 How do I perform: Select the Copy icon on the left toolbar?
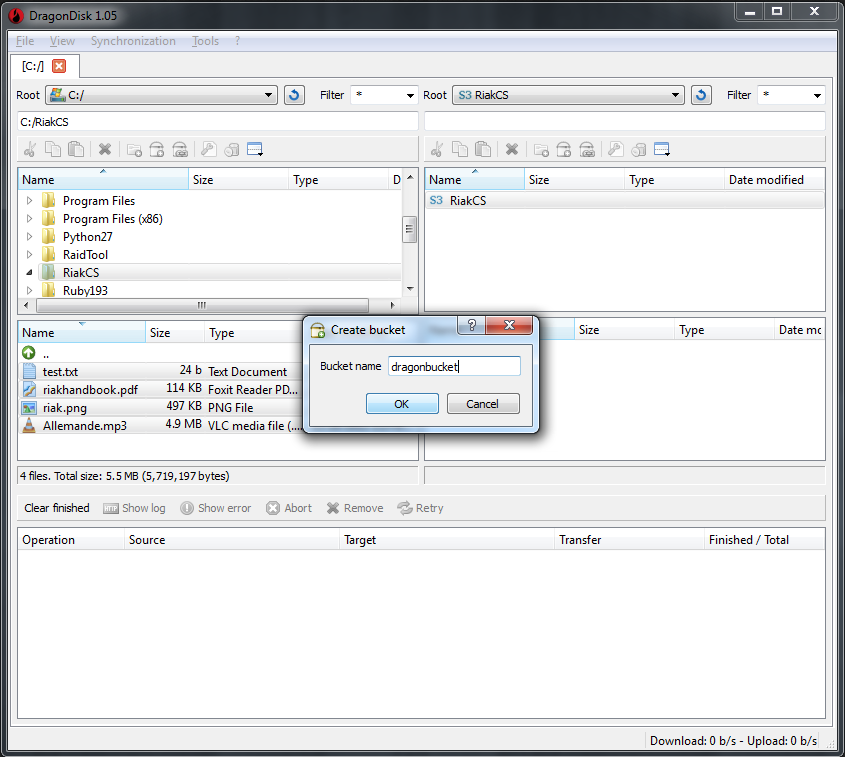pos(53,149)
